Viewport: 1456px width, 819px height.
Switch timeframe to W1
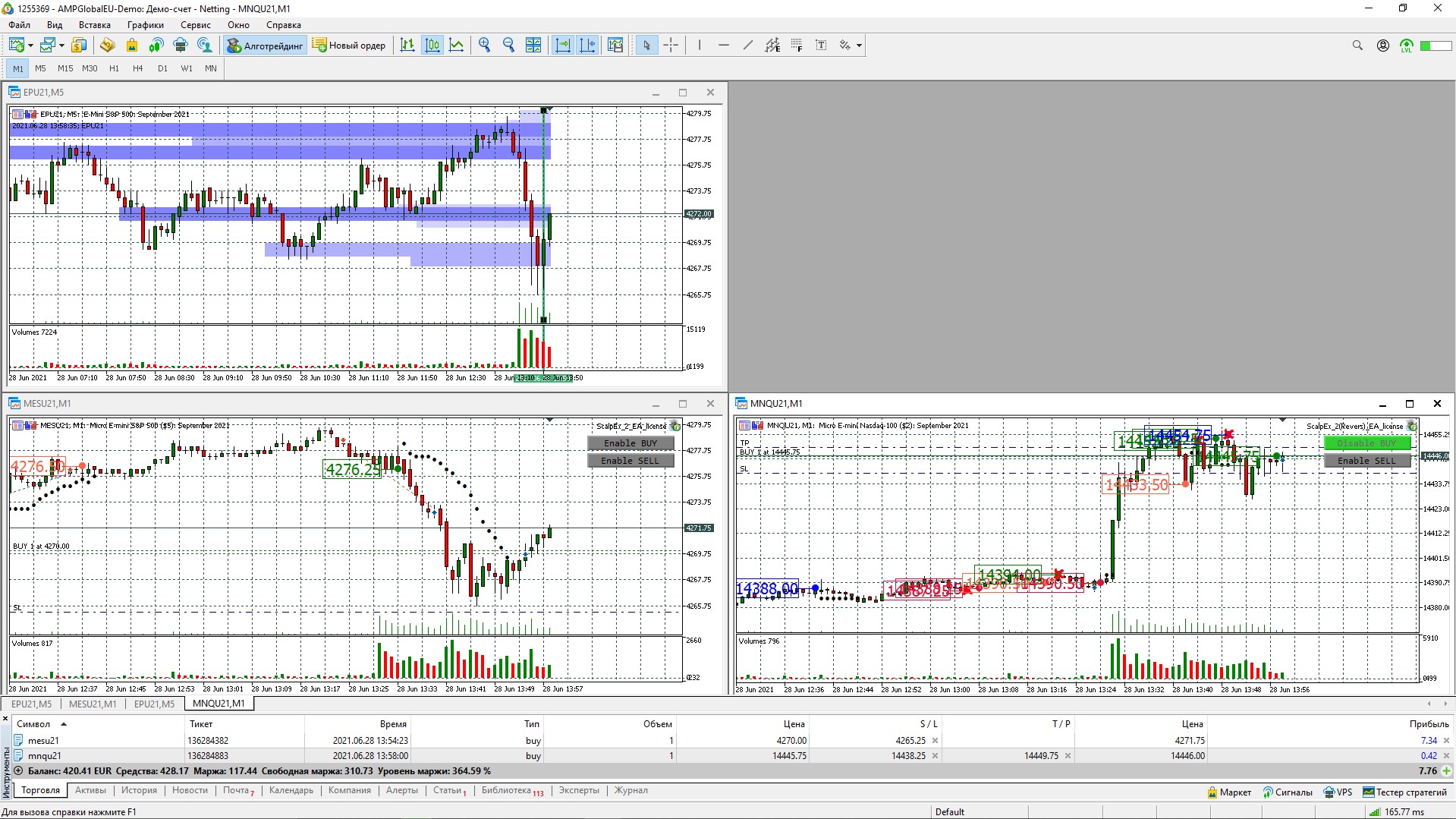coord(187,68)
